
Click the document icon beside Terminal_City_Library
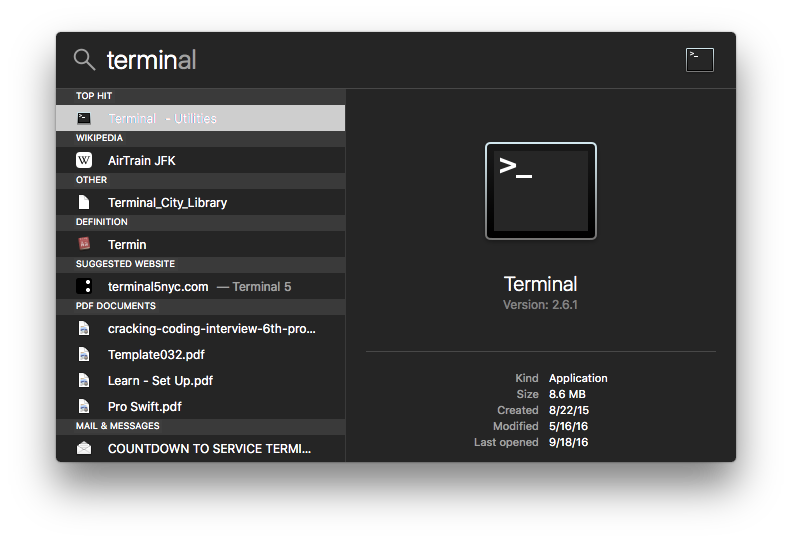(x=84, y=202)
